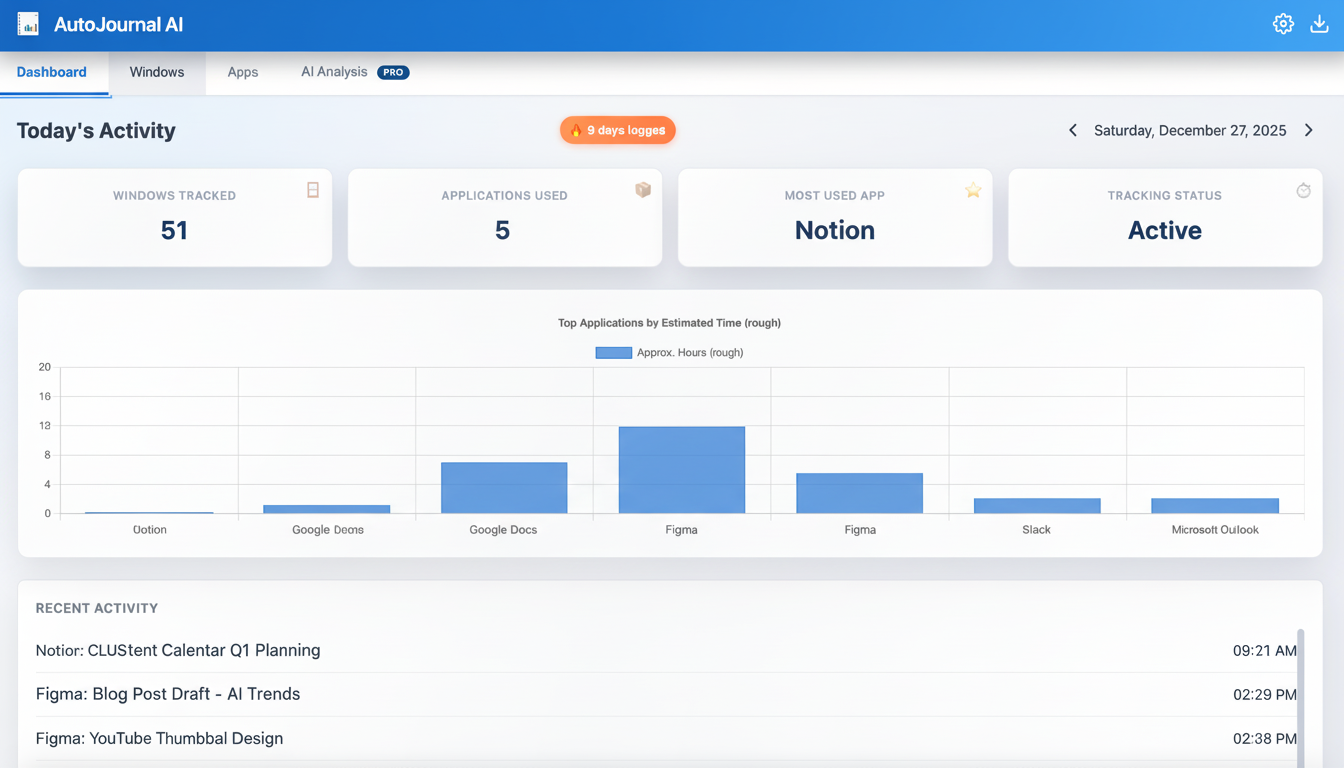Screen dimensions: 1344x768
Task: Toggle the 'Approx. Hours (rough)' chart legend
Action: click(x=670, y=352)
